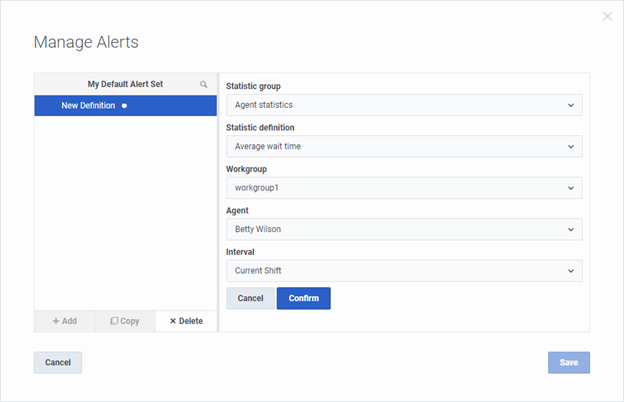Expand the Statistic definition dropdown
624x402 pixels.
coord(403,146)
